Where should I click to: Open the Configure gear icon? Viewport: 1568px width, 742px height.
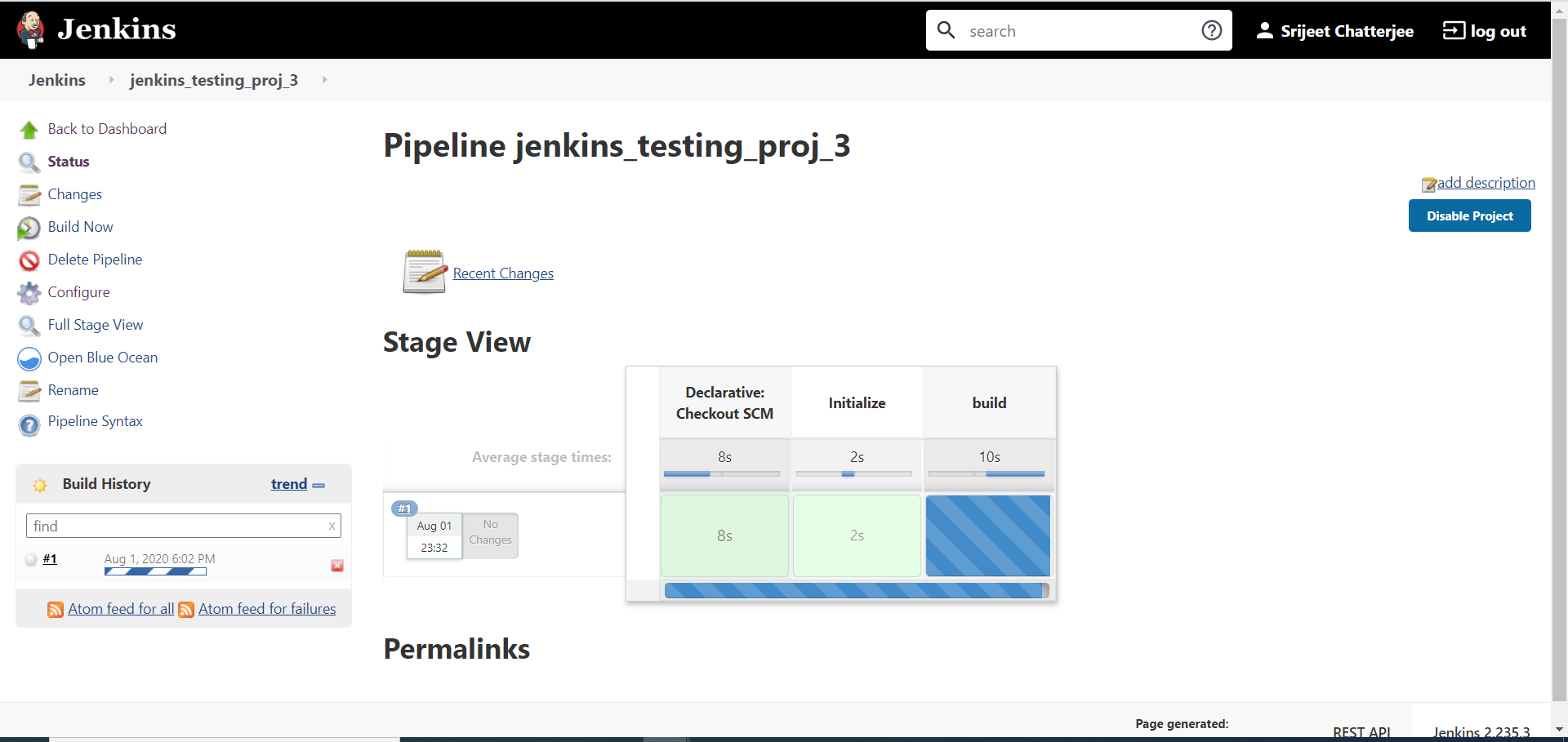29,292
